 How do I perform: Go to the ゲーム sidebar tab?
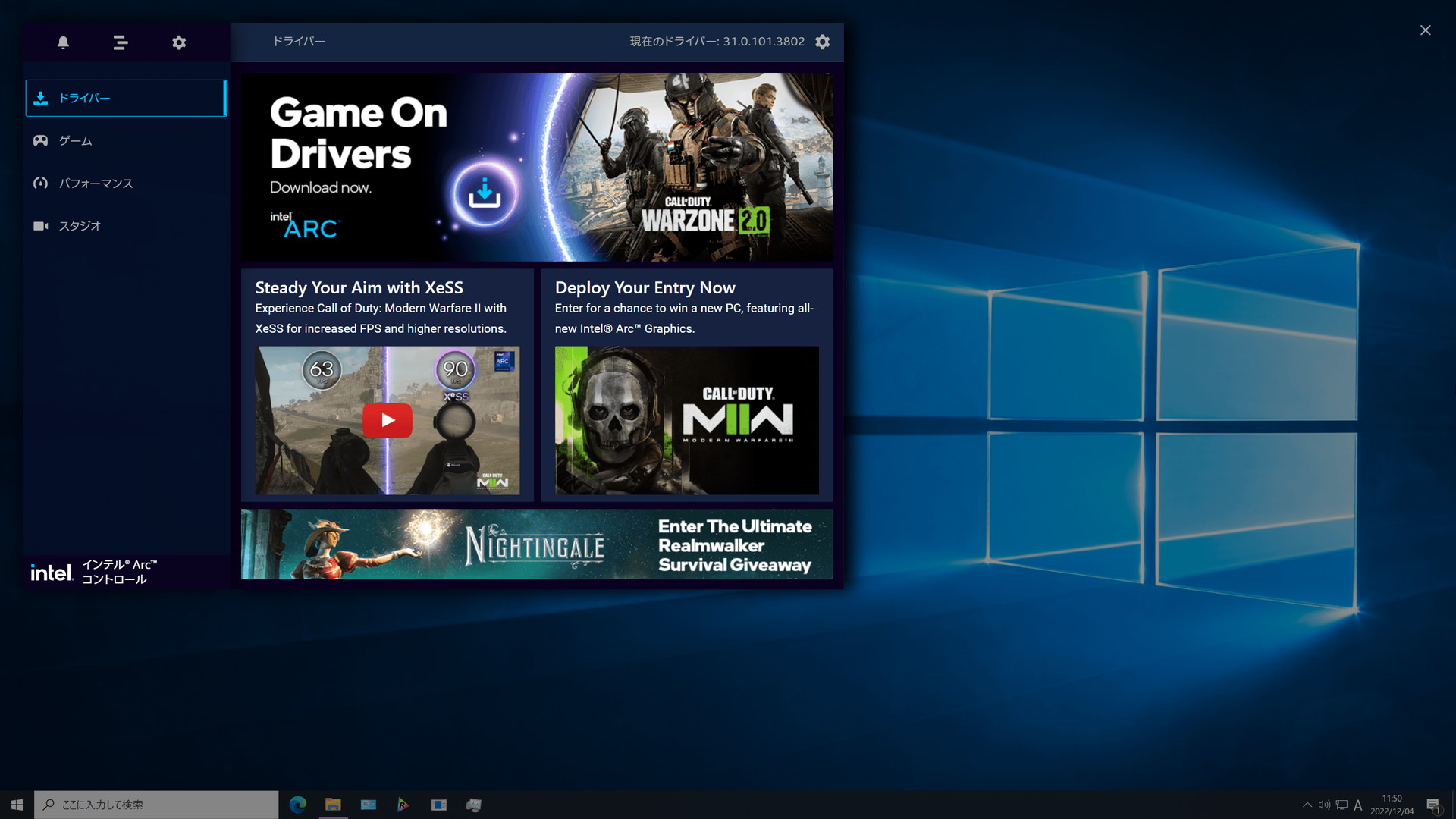[x=126, y=140]
